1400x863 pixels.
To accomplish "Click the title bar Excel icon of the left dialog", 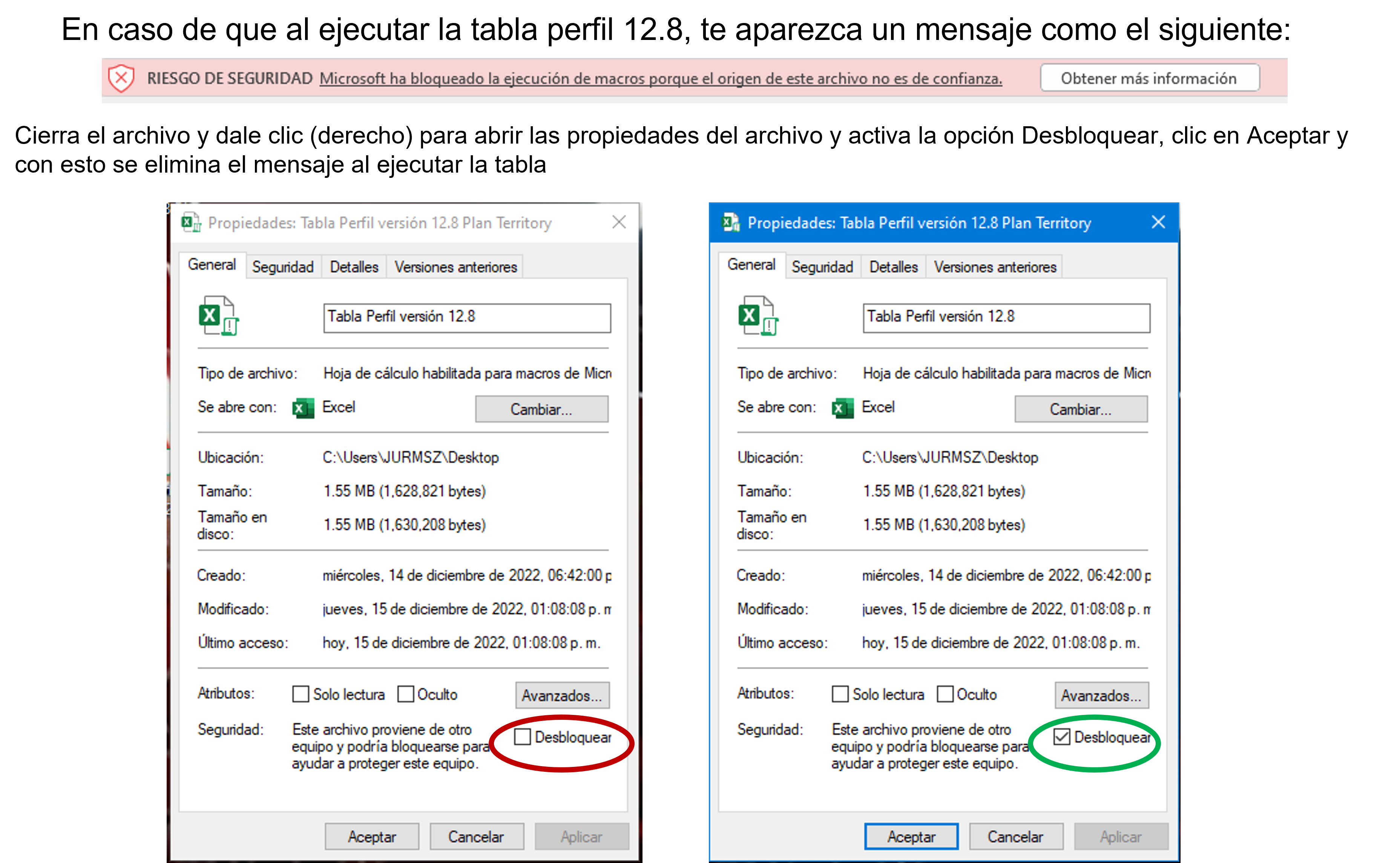I will 191,222.
